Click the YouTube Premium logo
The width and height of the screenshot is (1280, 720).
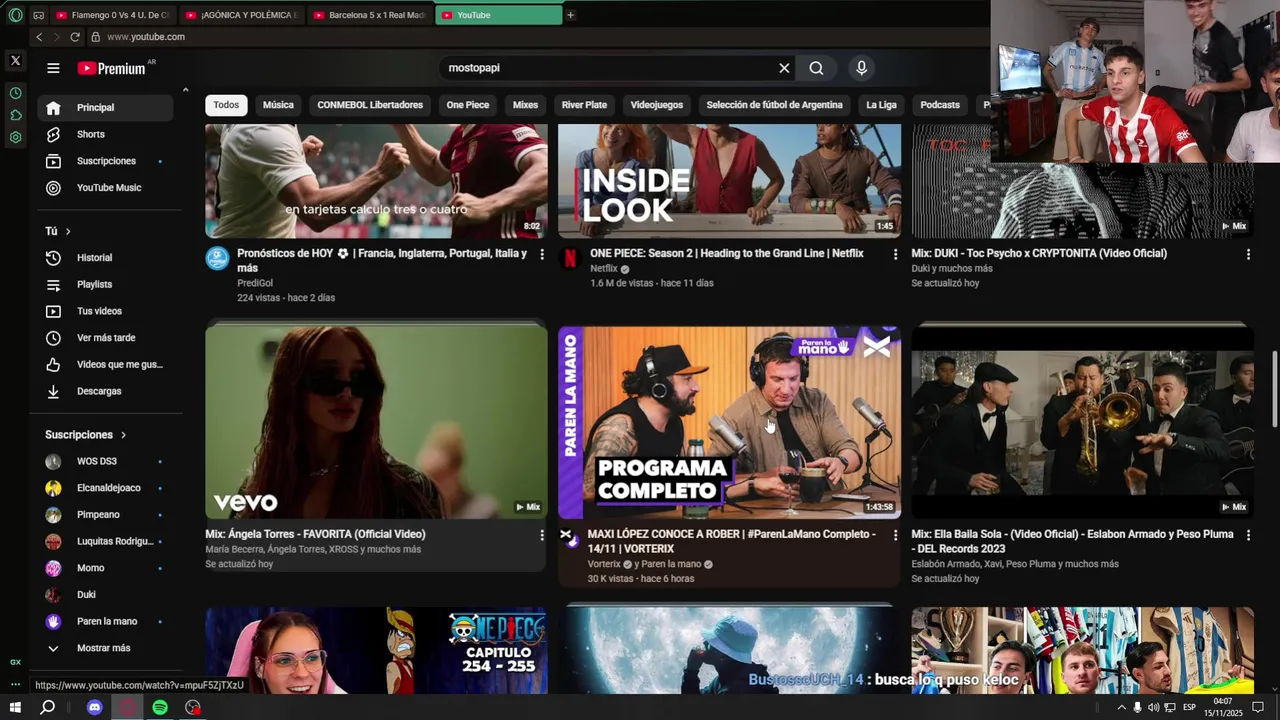point(112,68)
